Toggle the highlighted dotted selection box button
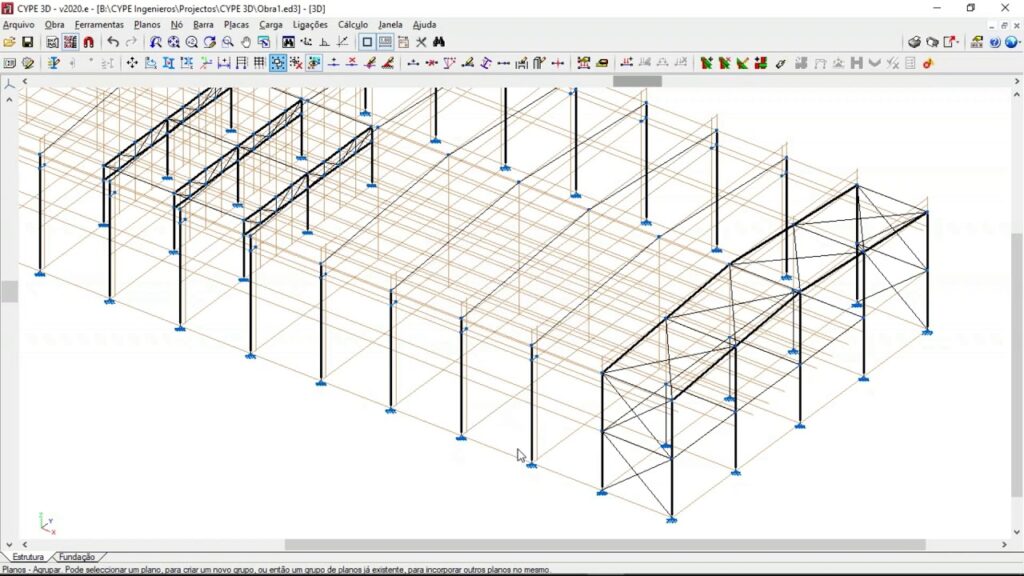 278,63
